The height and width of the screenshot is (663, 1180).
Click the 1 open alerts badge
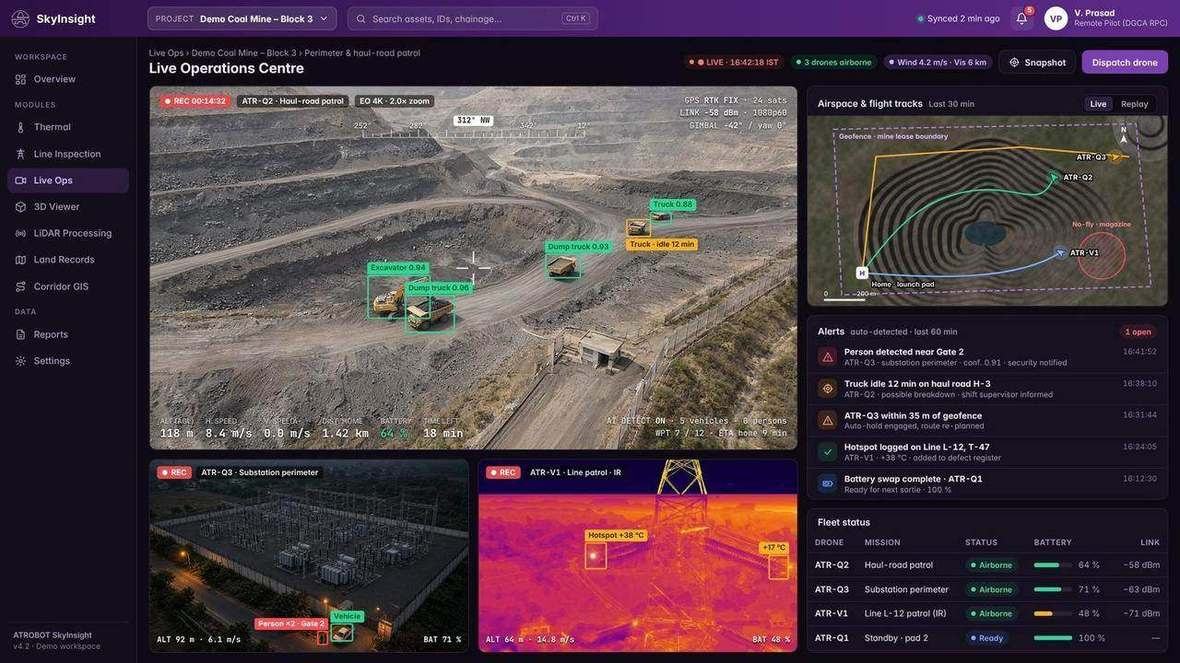[x=1138, y=332]
